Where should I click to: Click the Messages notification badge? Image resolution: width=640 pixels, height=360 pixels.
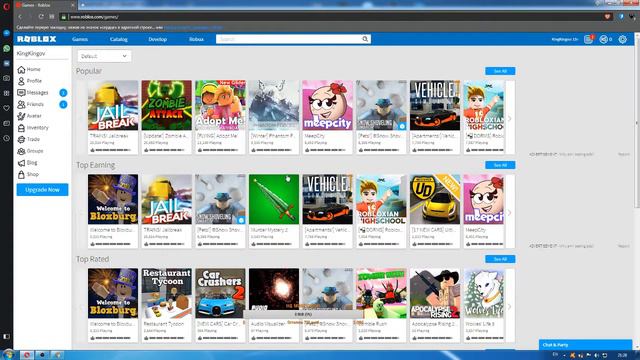pyautogui.click(x=63, y=93)
